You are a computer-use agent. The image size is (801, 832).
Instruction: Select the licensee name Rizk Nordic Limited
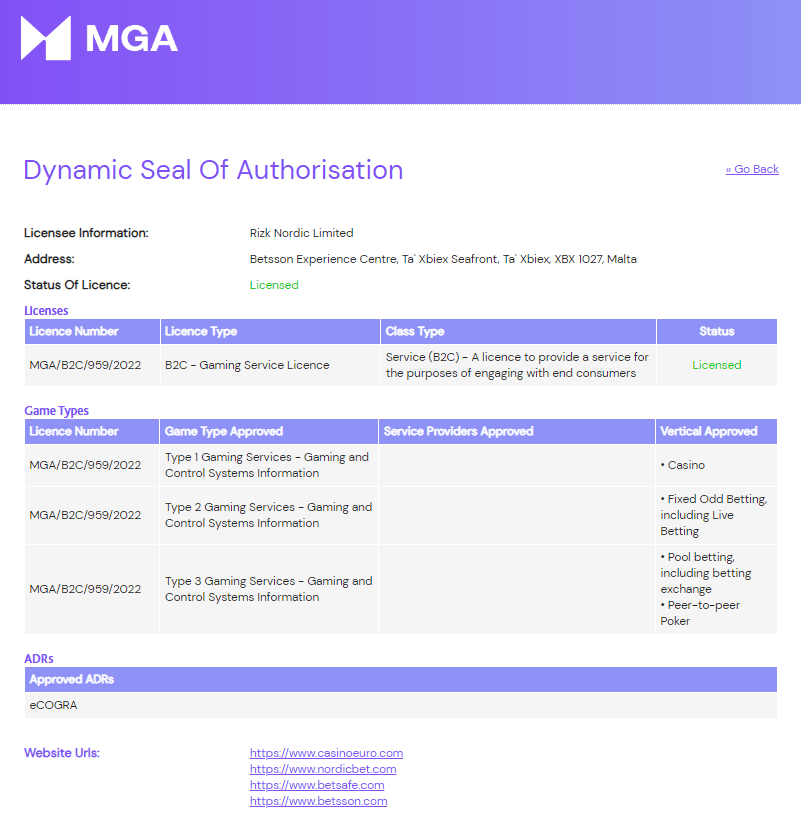[301, 233]
